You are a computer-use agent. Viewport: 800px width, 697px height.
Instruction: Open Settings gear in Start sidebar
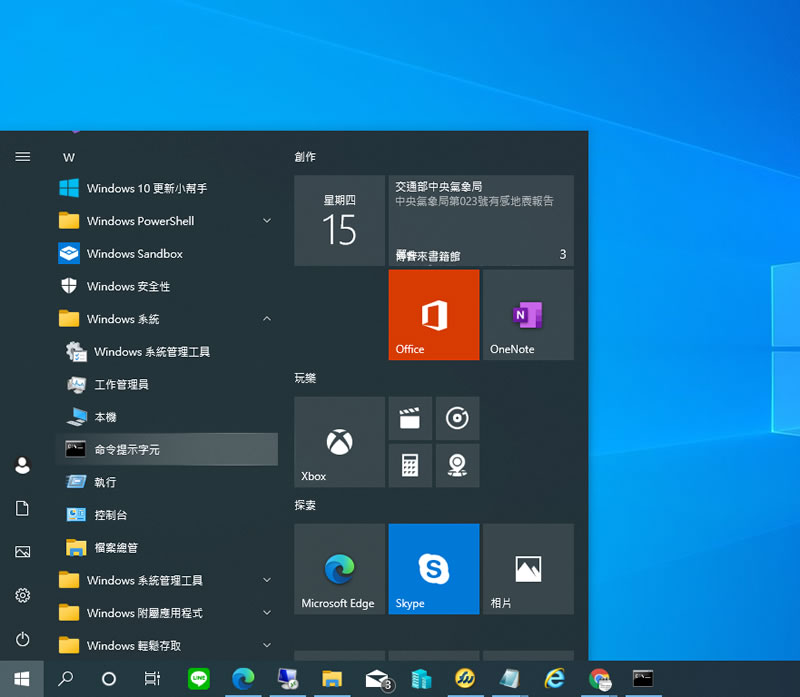coord(22,595)
